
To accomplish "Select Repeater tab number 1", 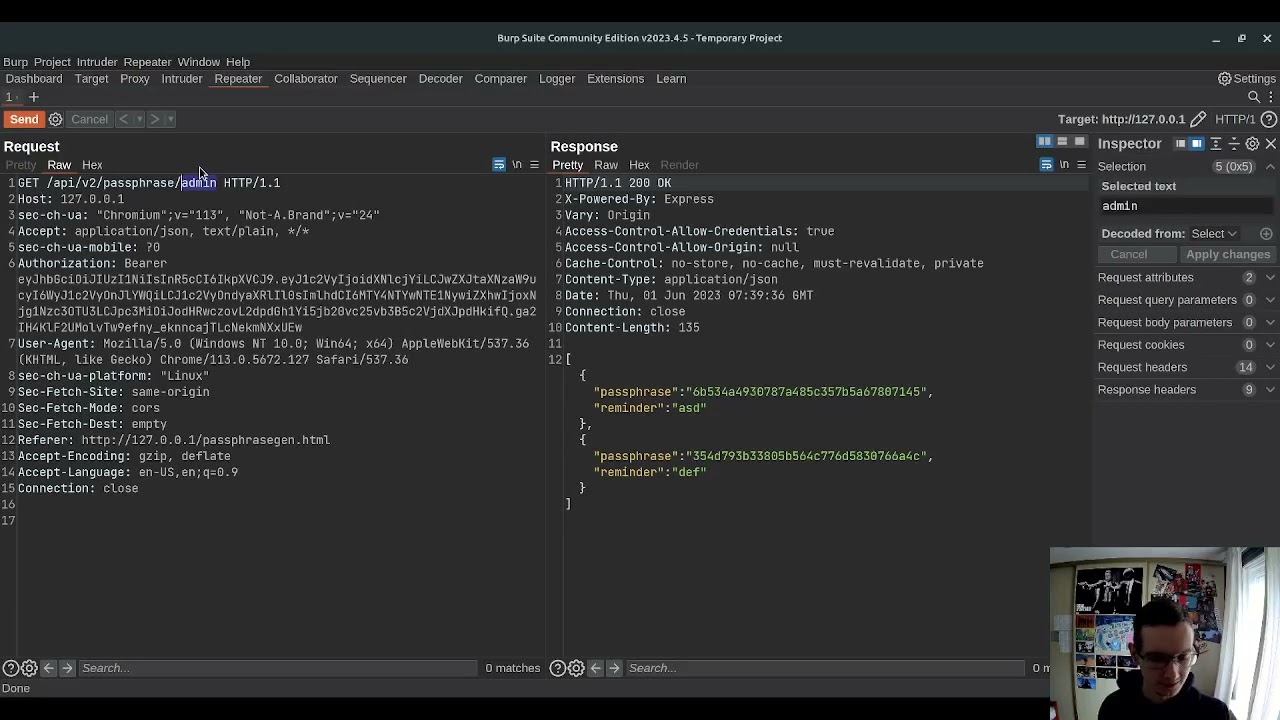I will (9, 97).
